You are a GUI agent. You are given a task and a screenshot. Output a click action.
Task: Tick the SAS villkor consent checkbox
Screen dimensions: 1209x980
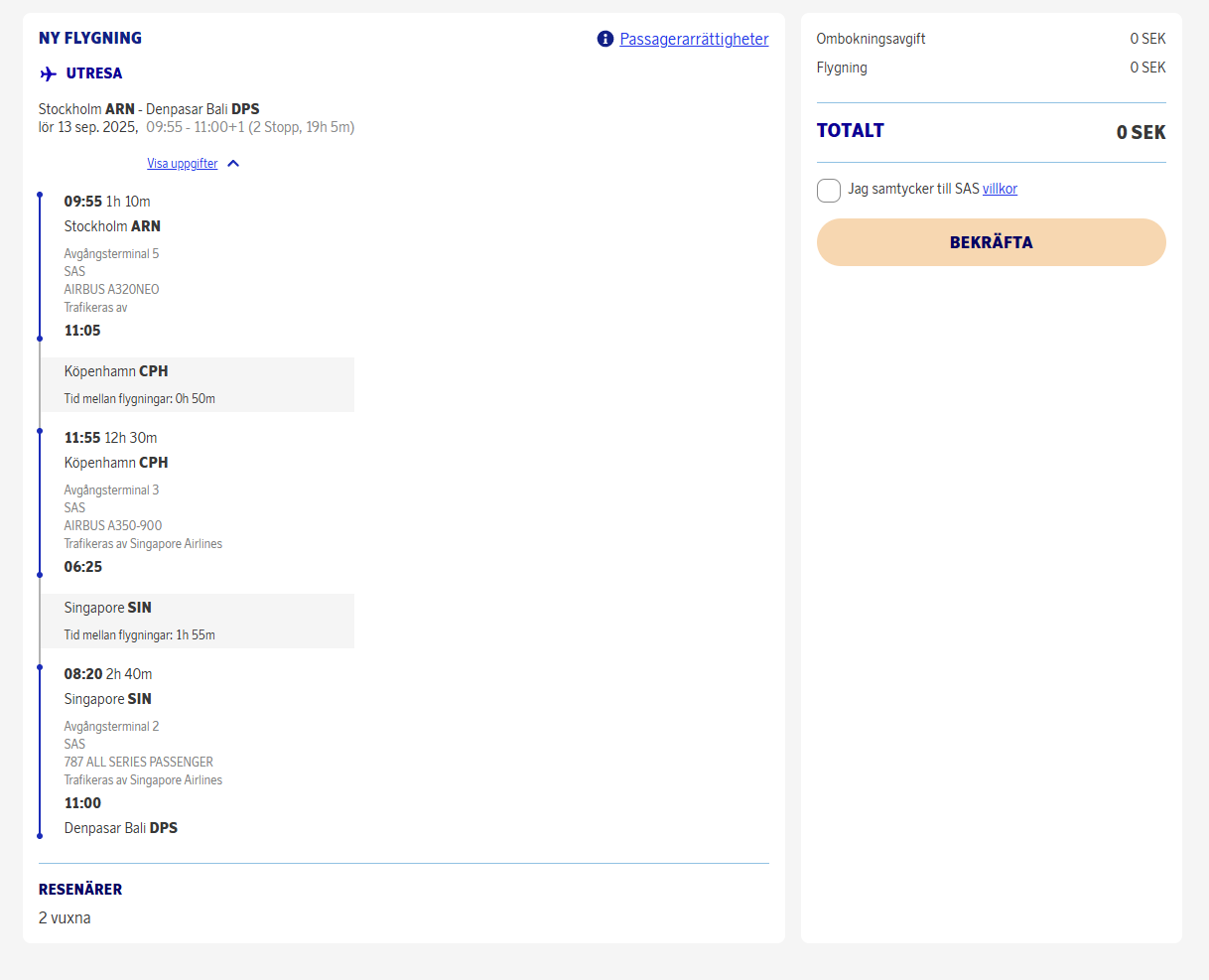tap(829, 190)
